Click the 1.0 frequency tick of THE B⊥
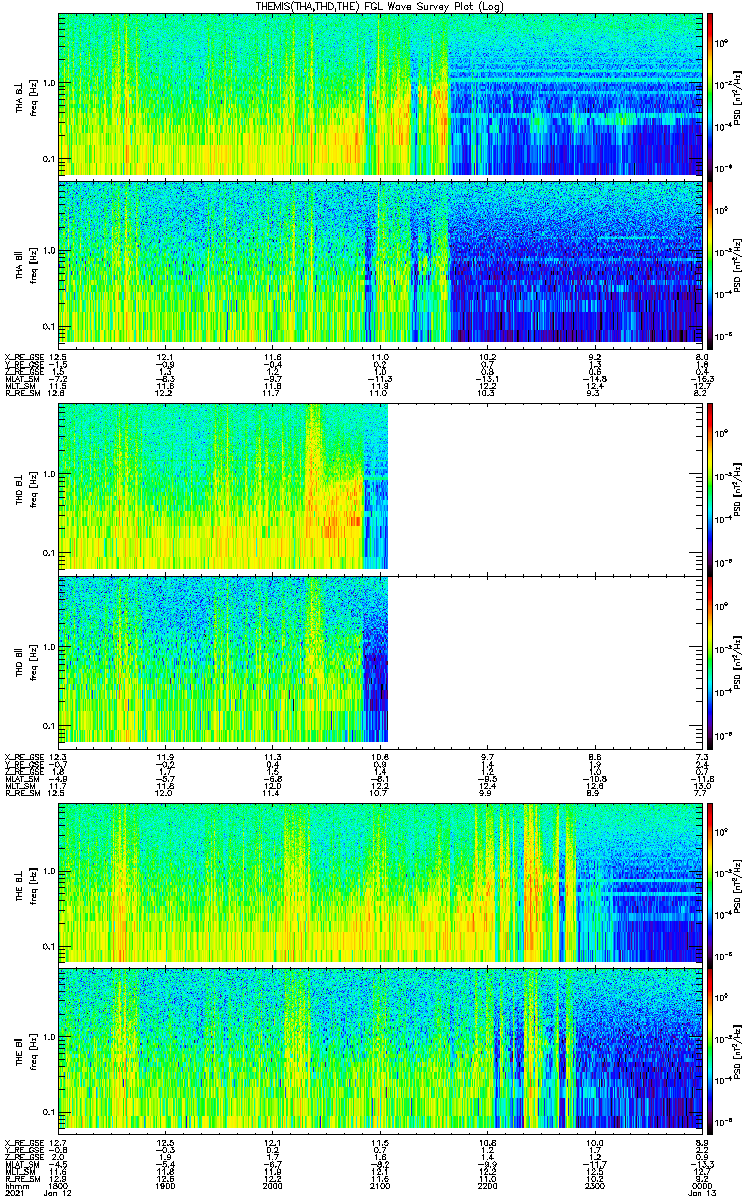The height and width of the screenshot is (1200, 750). click(49, 871)
